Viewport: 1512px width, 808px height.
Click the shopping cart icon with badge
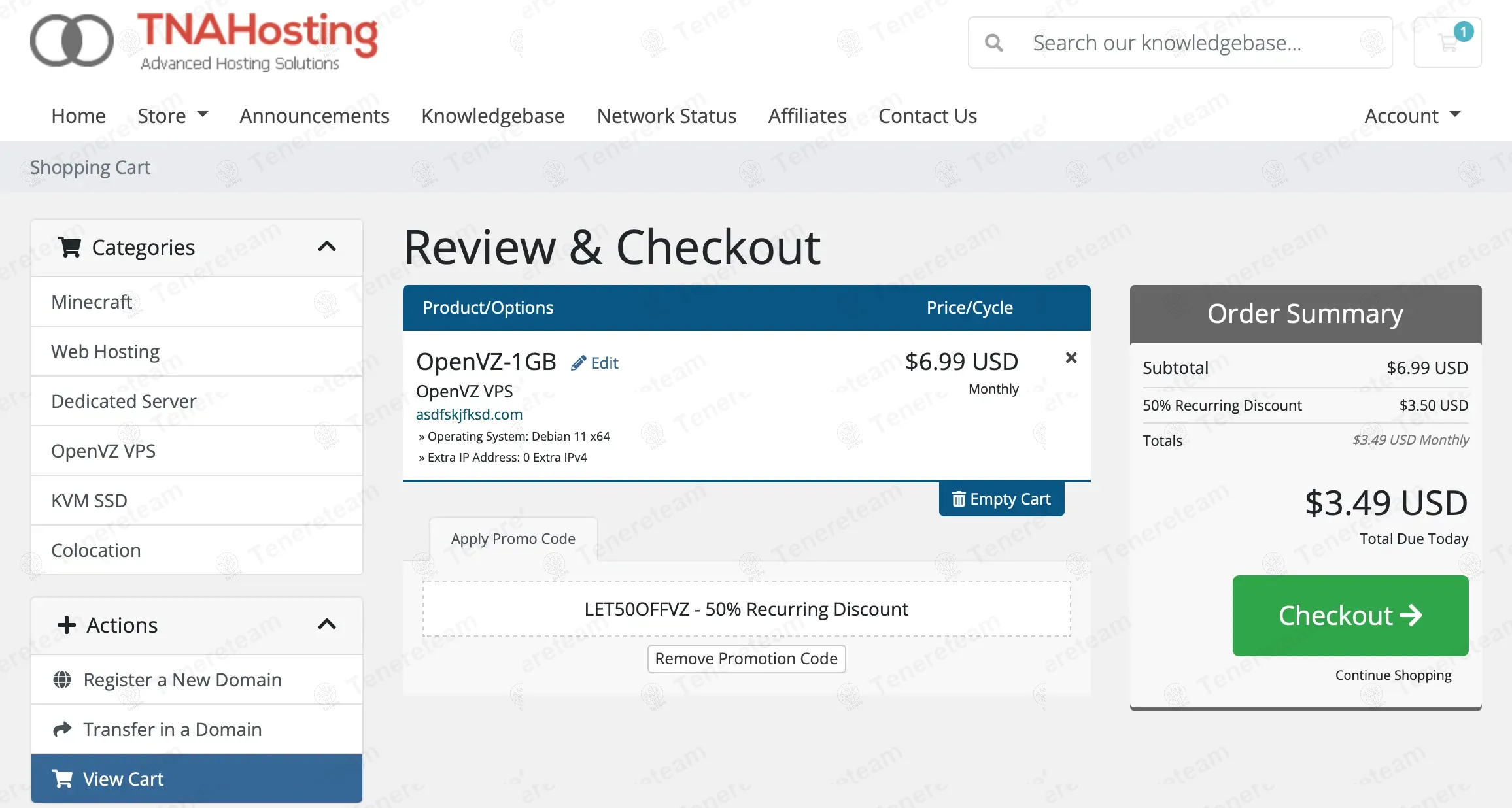coord(1448,43)
